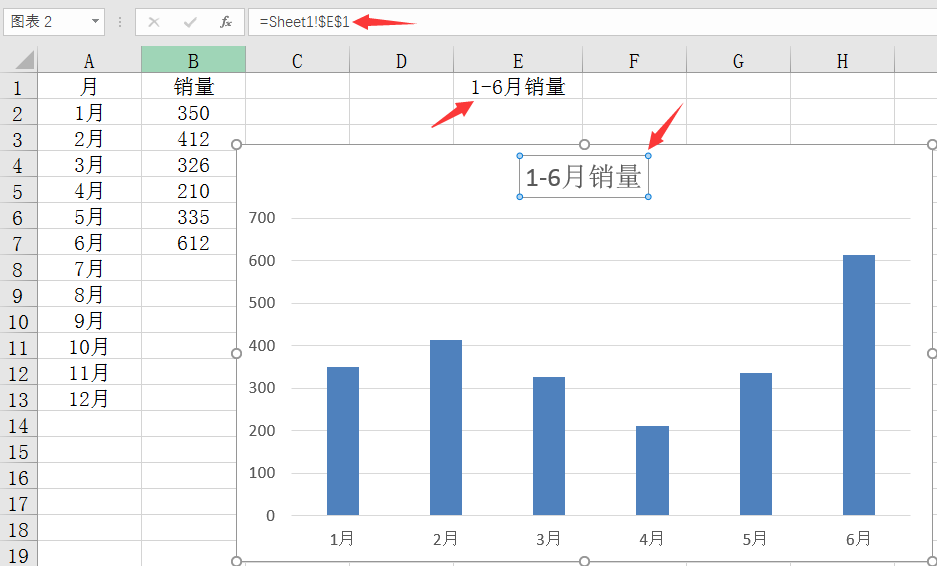Click title box's bottom-right blue handle

pos(648,197)
